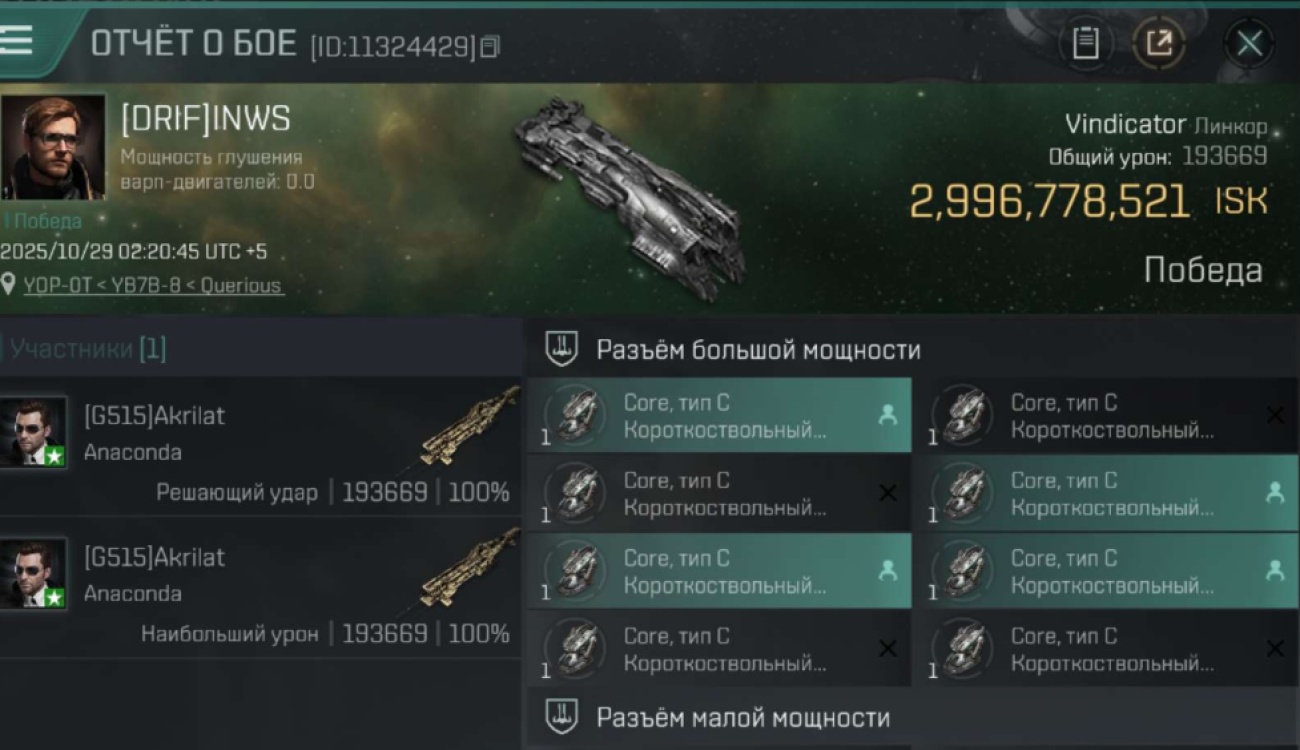Open the hamburger menu icon
This screenshot has width=1300, height=750.
17,41
